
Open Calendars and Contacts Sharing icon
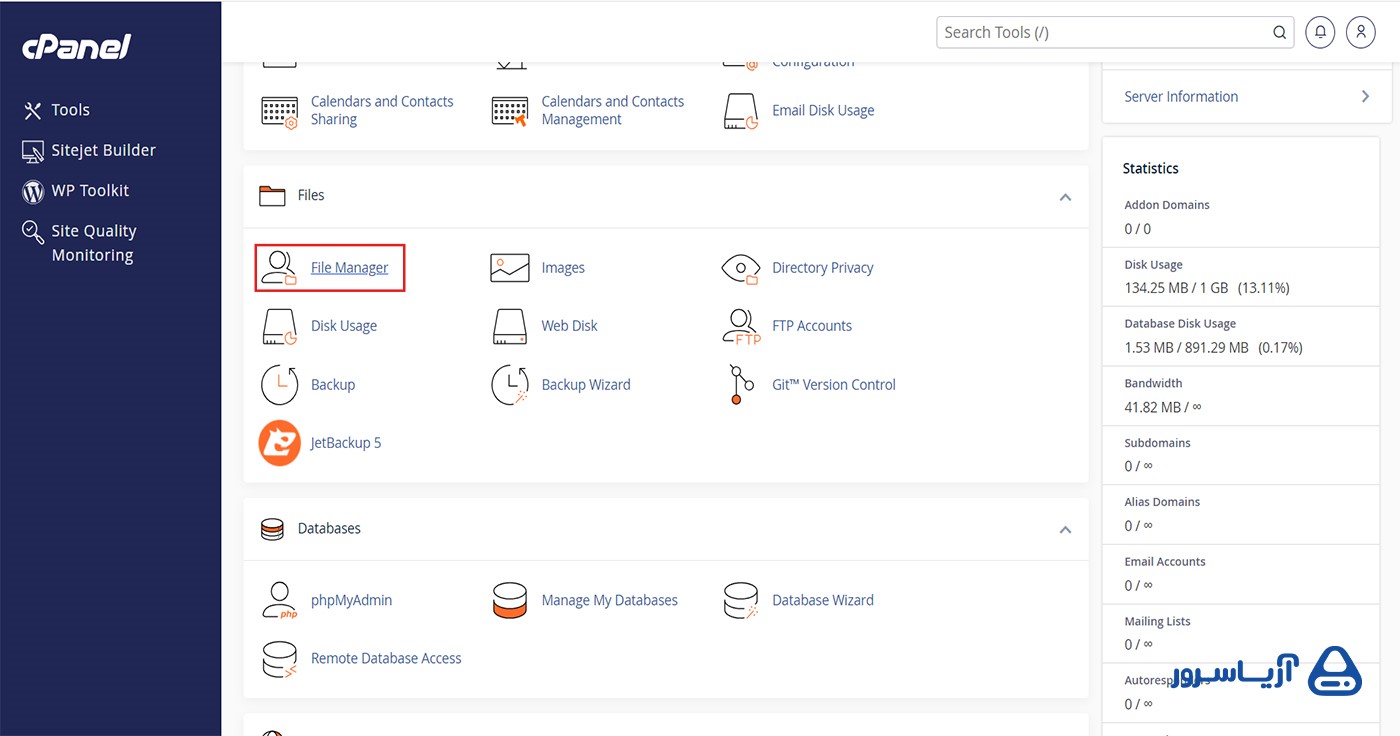[x=279, y=110]
